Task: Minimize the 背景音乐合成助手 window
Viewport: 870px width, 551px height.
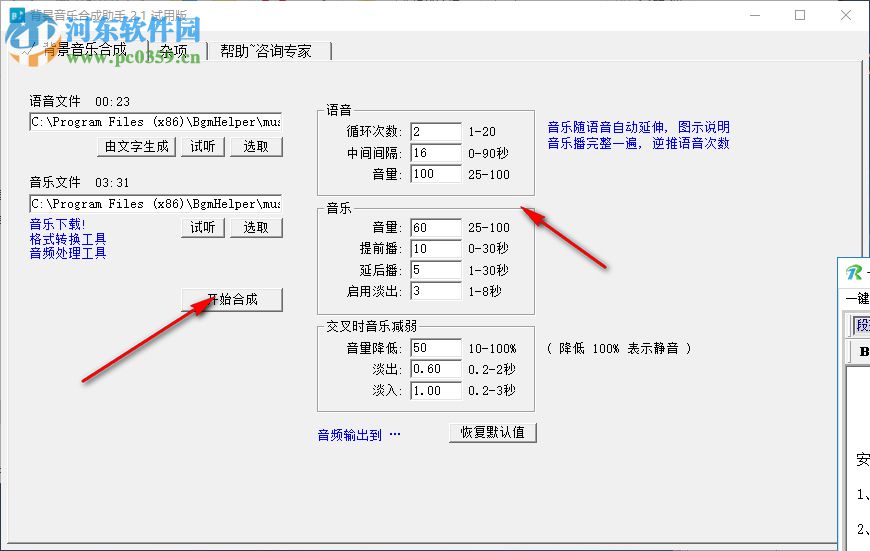Action: coord(755,15)
